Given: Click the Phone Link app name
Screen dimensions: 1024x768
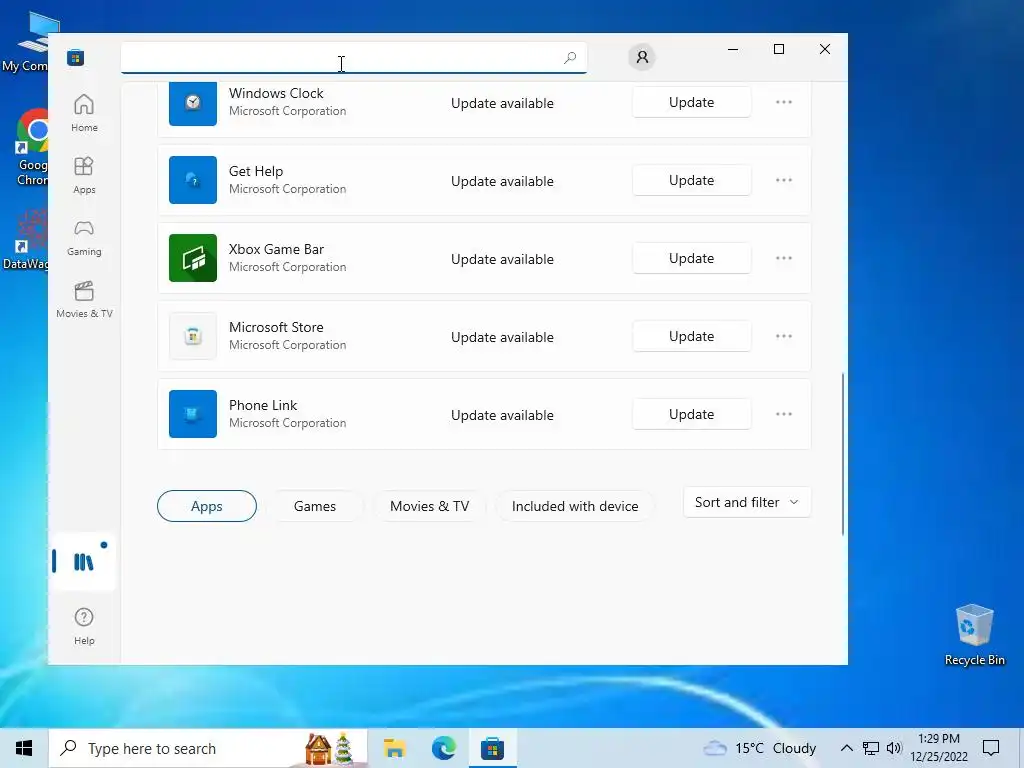Looking at the screenshot, I should [263, 405].
